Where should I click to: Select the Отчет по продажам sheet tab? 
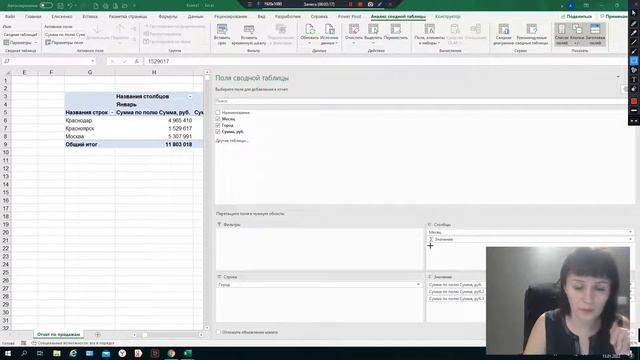coord(58,334)
